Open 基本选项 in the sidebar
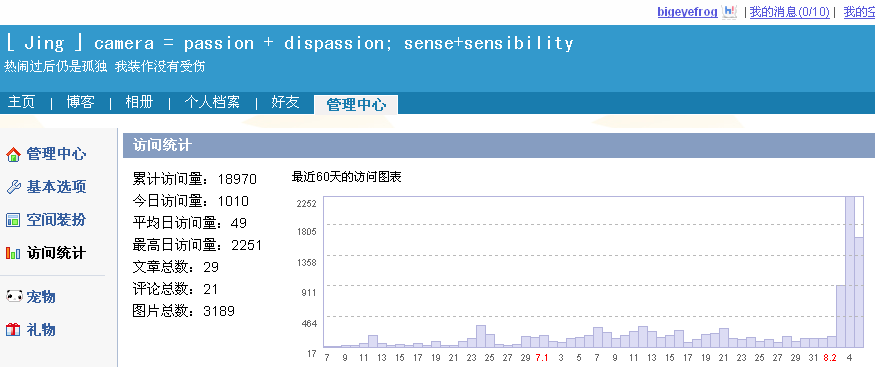The width and height of the screenshot is (875, 367). (56, 187)
